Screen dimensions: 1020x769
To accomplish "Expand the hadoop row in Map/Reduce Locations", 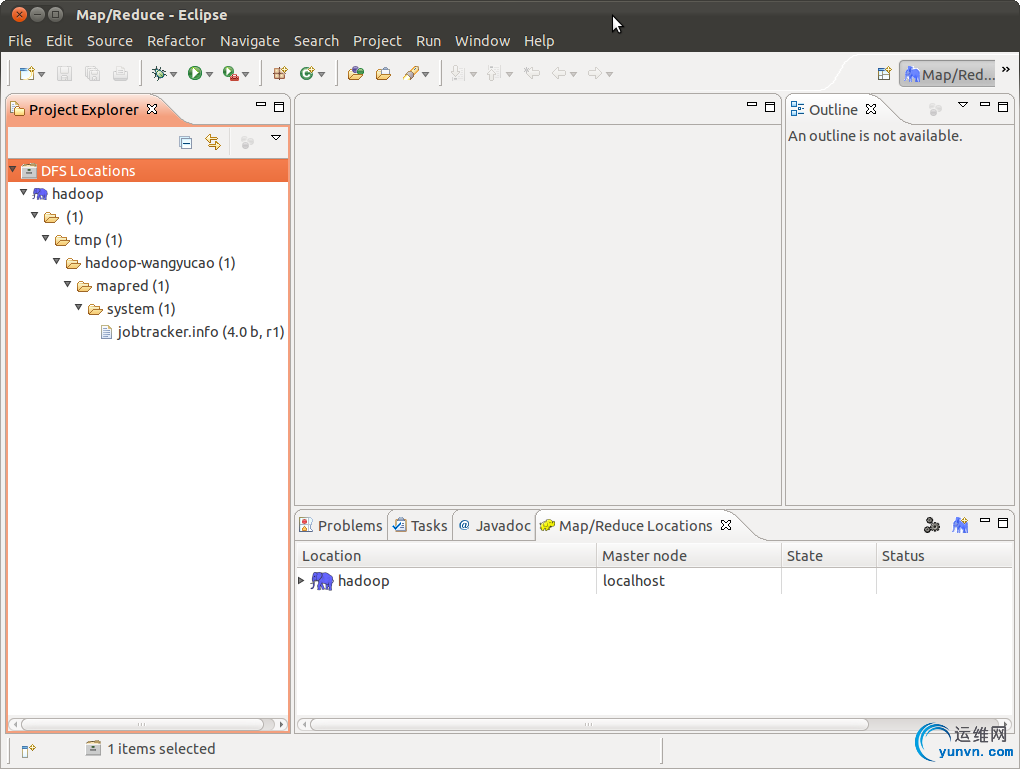I will (x=301, y=580).
